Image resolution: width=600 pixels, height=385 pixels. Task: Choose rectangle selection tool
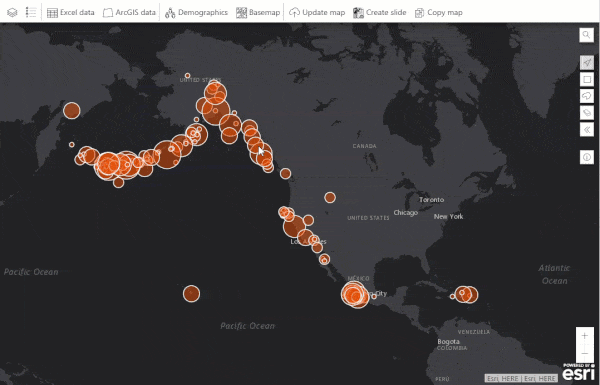pyautogui.click(x=587, y=79)
